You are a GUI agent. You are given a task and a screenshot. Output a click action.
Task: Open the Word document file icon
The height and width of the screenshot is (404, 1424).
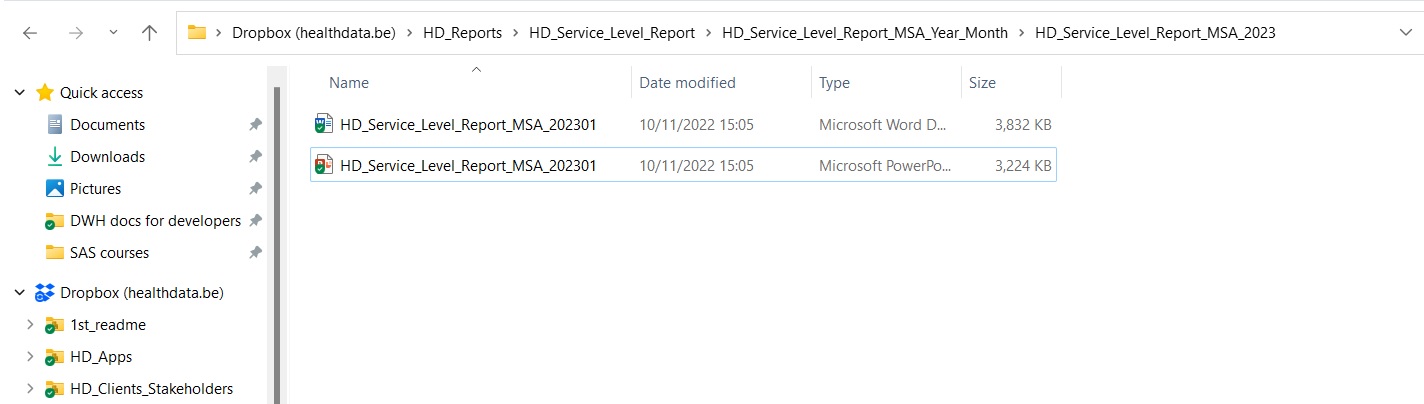pyautogui.click(x=322, y=125)
